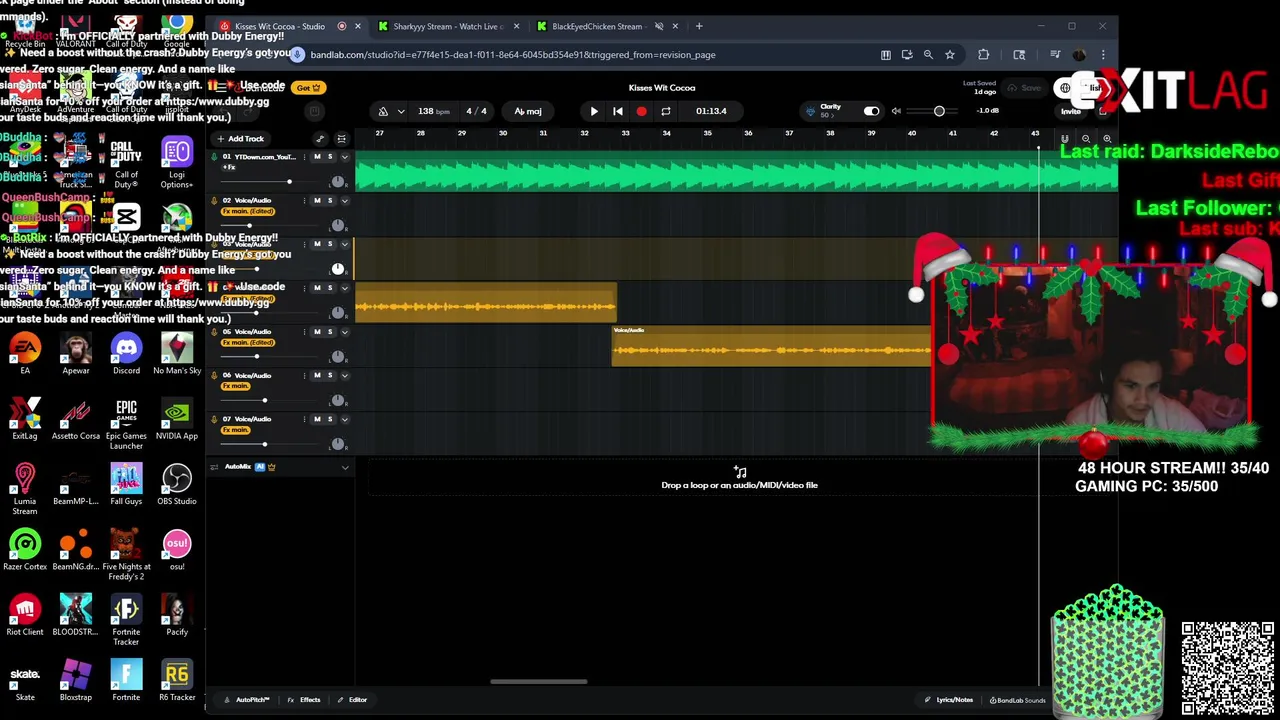Click the microphone icon of track 02
Viewport: 1280px width, 720px height.
[x=213, y=200]
